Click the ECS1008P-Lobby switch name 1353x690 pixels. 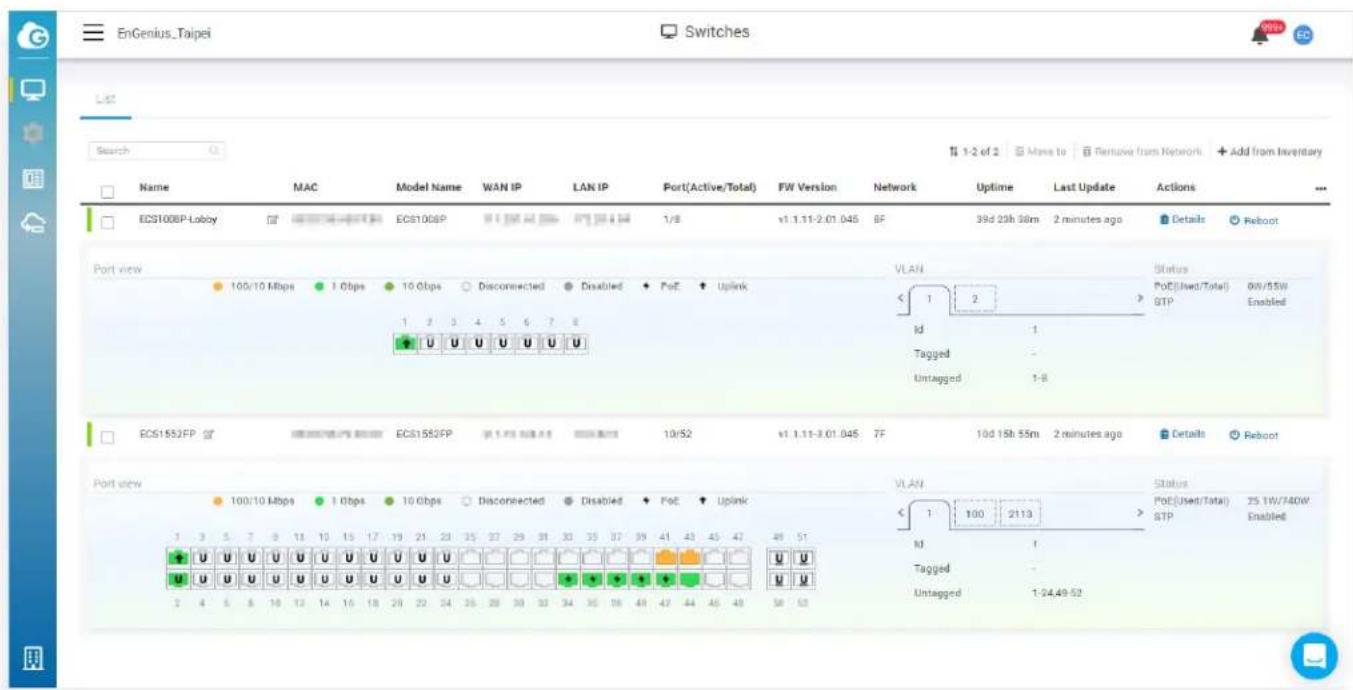tap(178, 220)
